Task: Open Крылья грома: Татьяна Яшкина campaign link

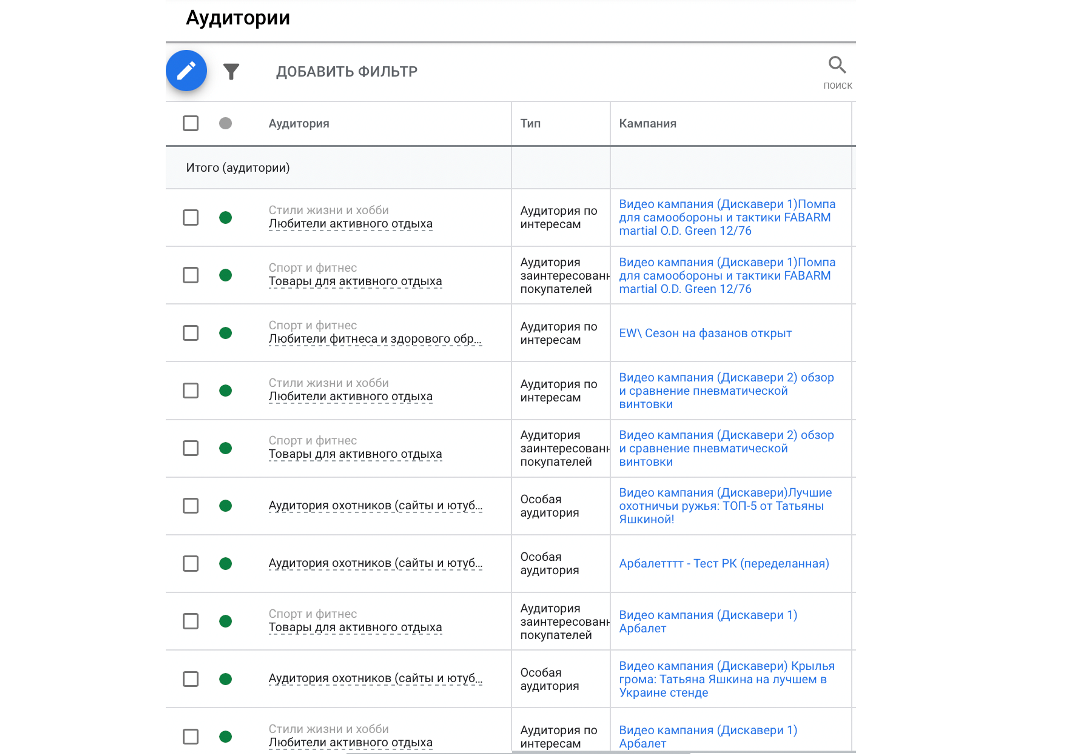Action: tap(727, 679)
